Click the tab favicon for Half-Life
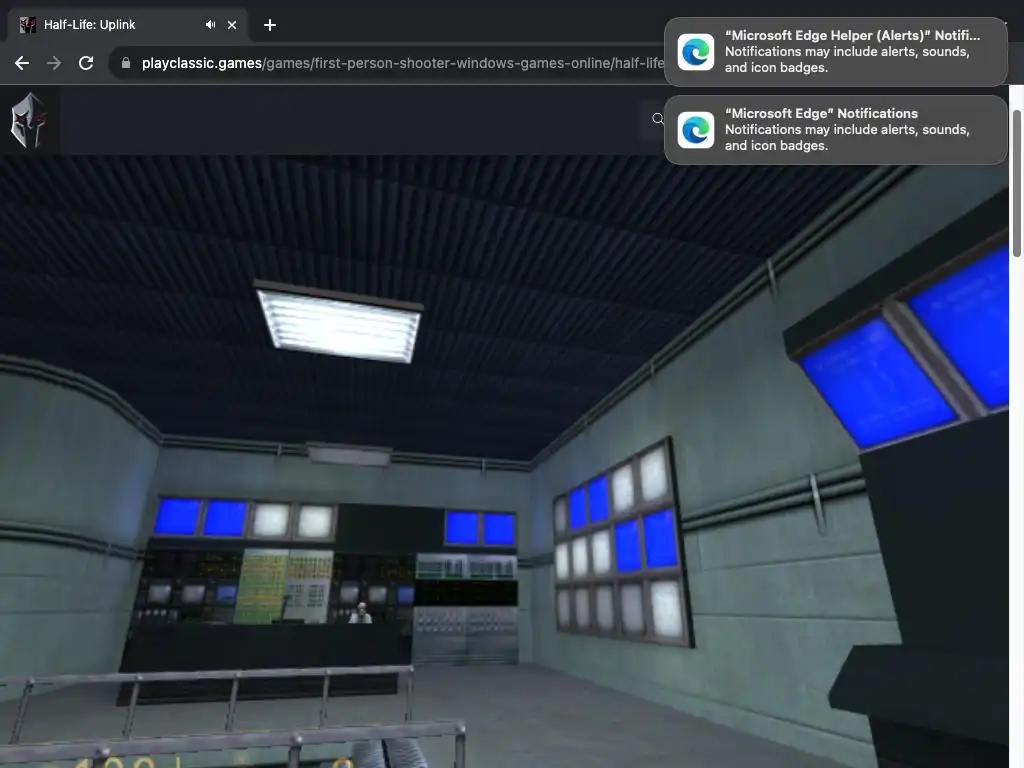 (x=27, y=25)
